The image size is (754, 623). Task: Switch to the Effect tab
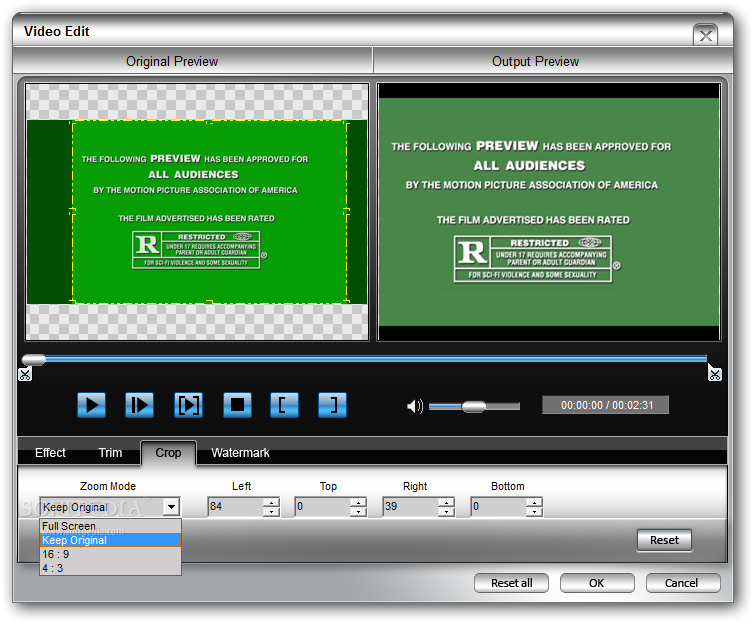point(50,453)
